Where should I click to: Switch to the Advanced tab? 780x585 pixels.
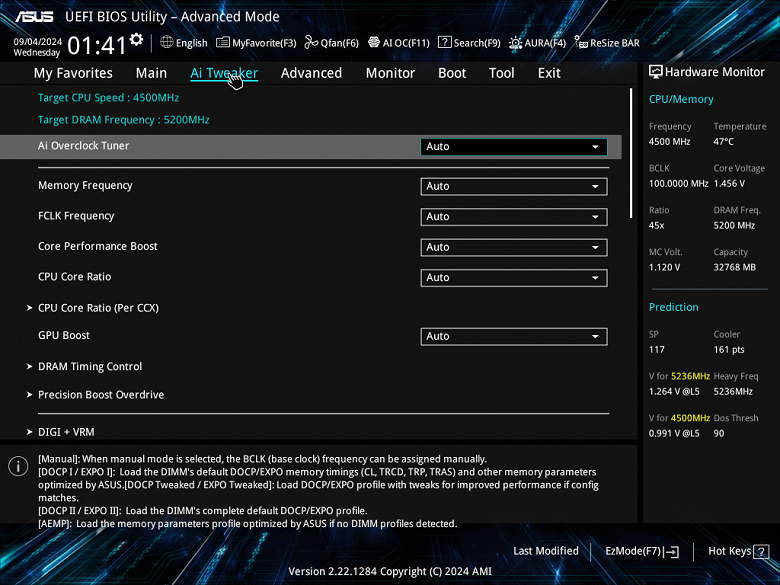311,73
